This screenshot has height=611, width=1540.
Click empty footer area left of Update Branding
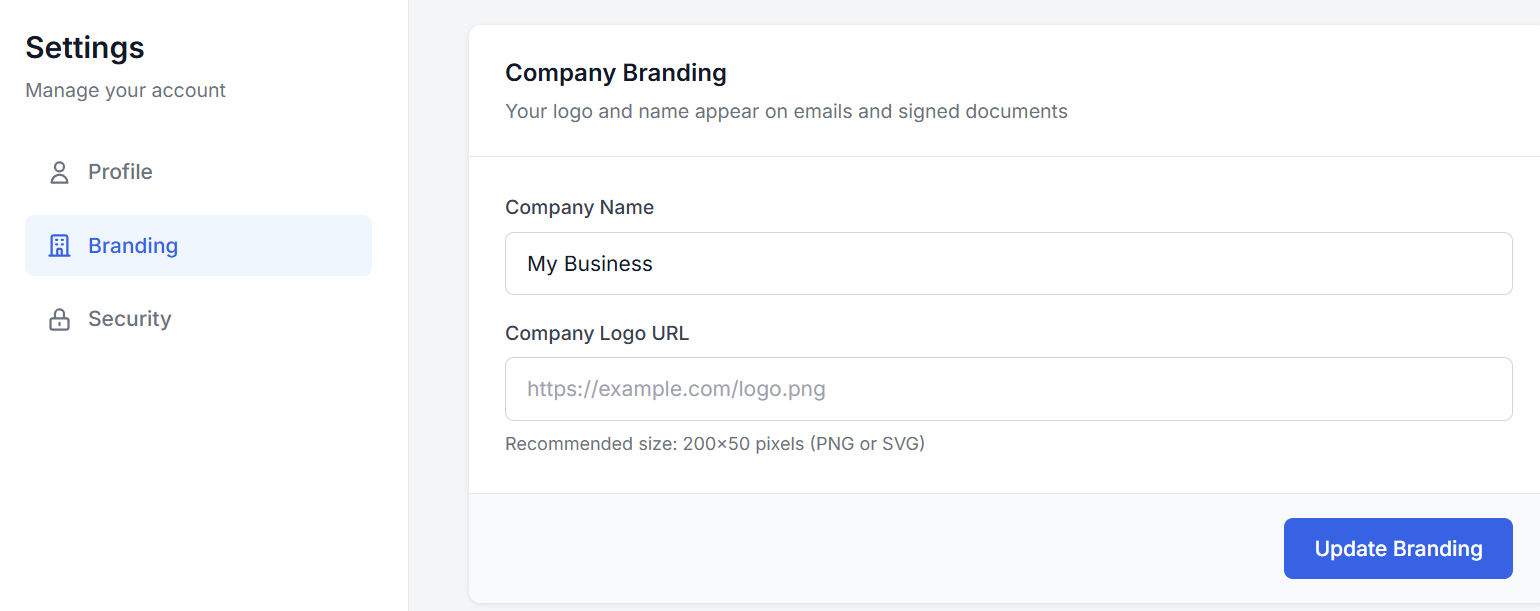(870, 548)
